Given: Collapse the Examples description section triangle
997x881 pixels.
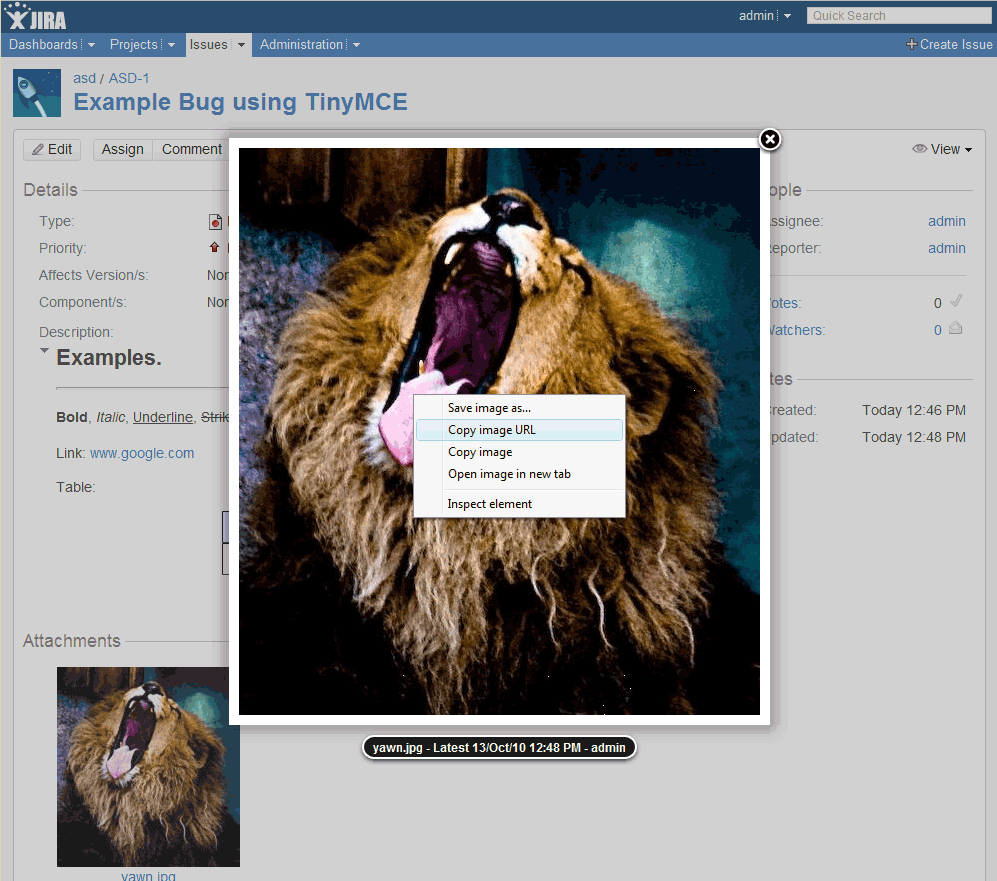Looking at the screenshot, I should pyautogui.click(x=43, y=351).
